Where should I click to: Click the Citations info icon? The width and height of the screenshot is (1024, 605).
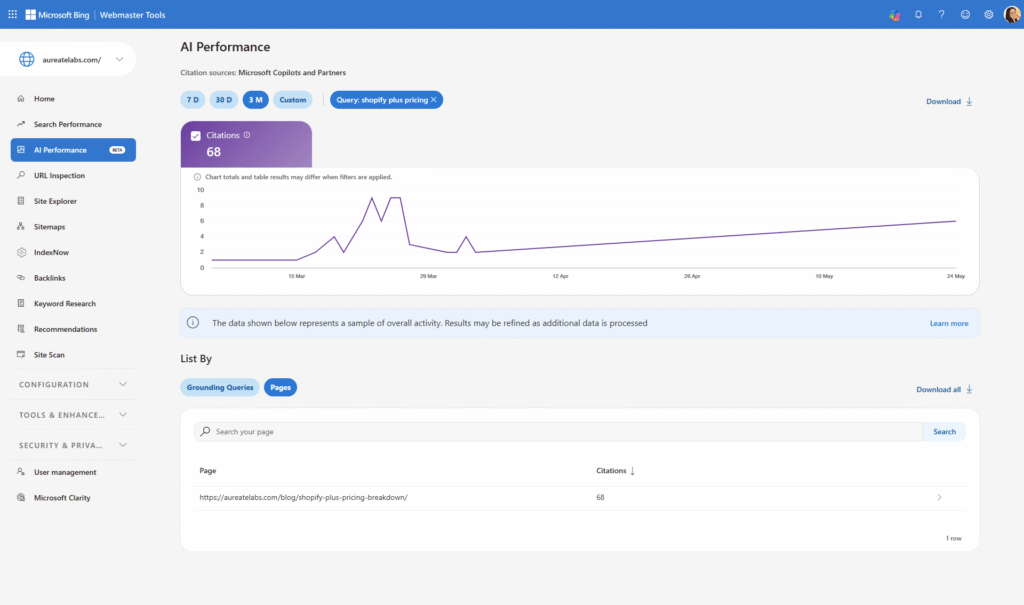pyautogui.click(x=247, y=135)
